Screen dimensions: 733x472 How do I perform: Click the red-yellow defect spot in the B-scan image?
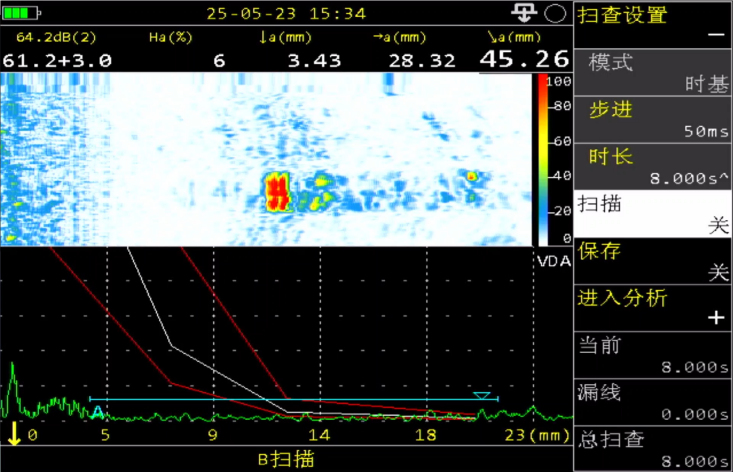pyautogui.click(x=278, y=191)
